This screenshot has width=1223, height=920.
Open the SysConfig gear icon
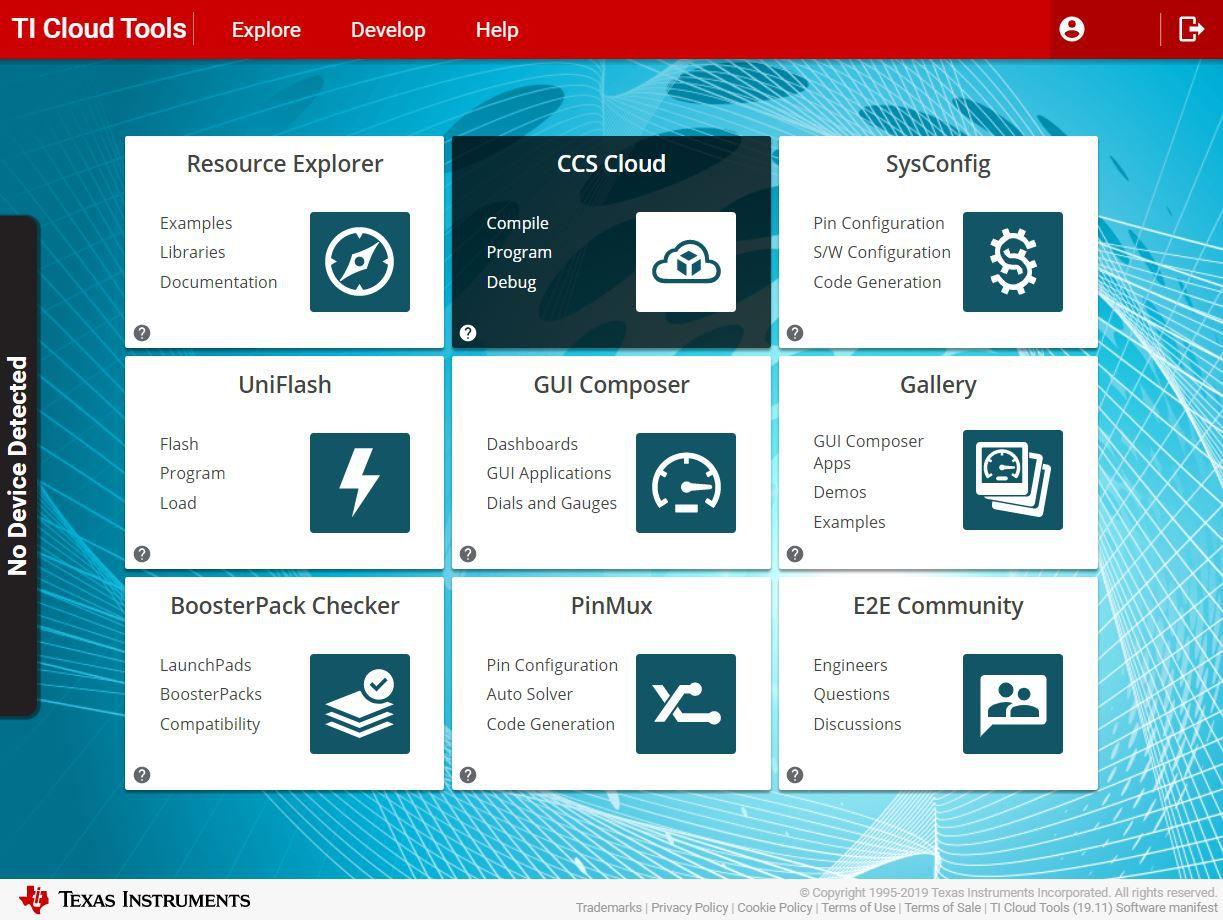1013,262
